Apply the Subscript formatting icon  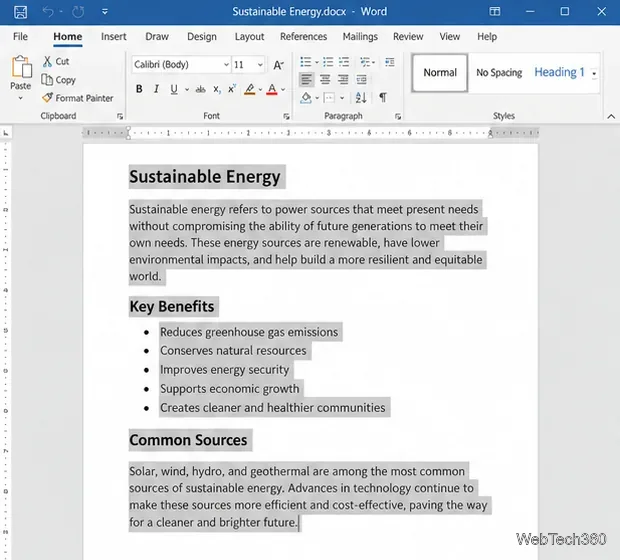[x=217, y=89]
